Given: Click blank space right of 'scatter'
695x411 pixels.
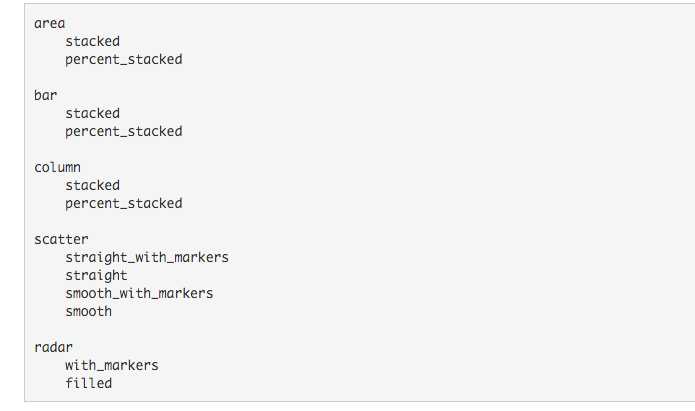Looking at the screenshot, I should (300, 239).
